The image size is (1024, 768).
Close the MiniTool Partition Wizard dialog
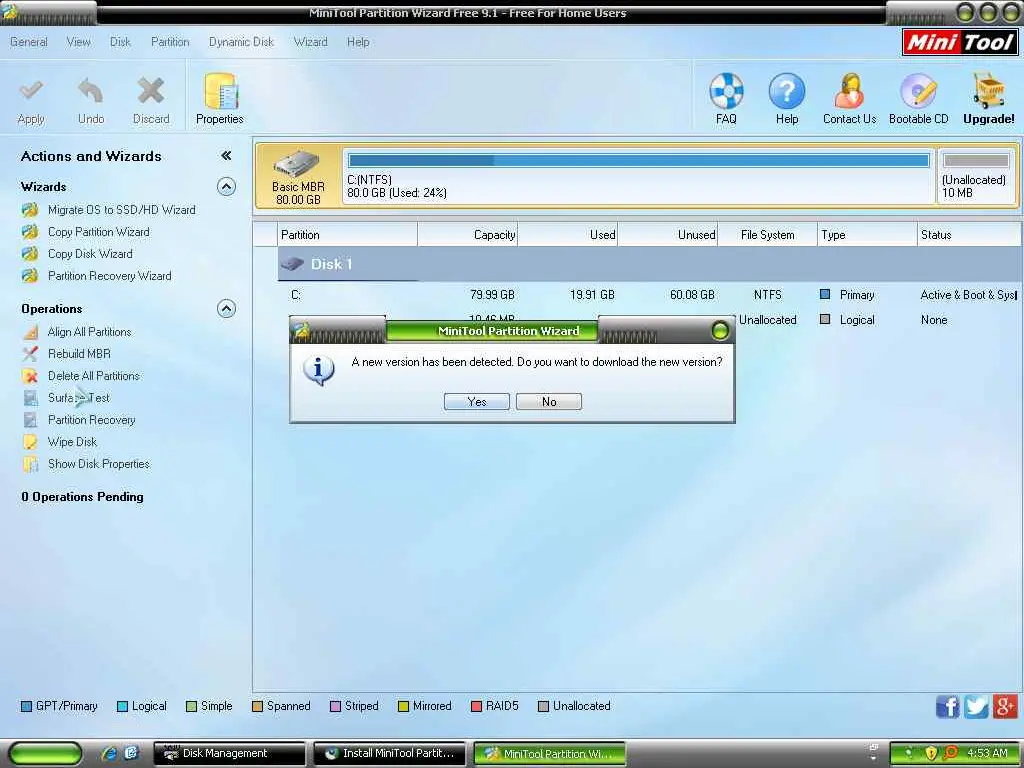[720, 330]
